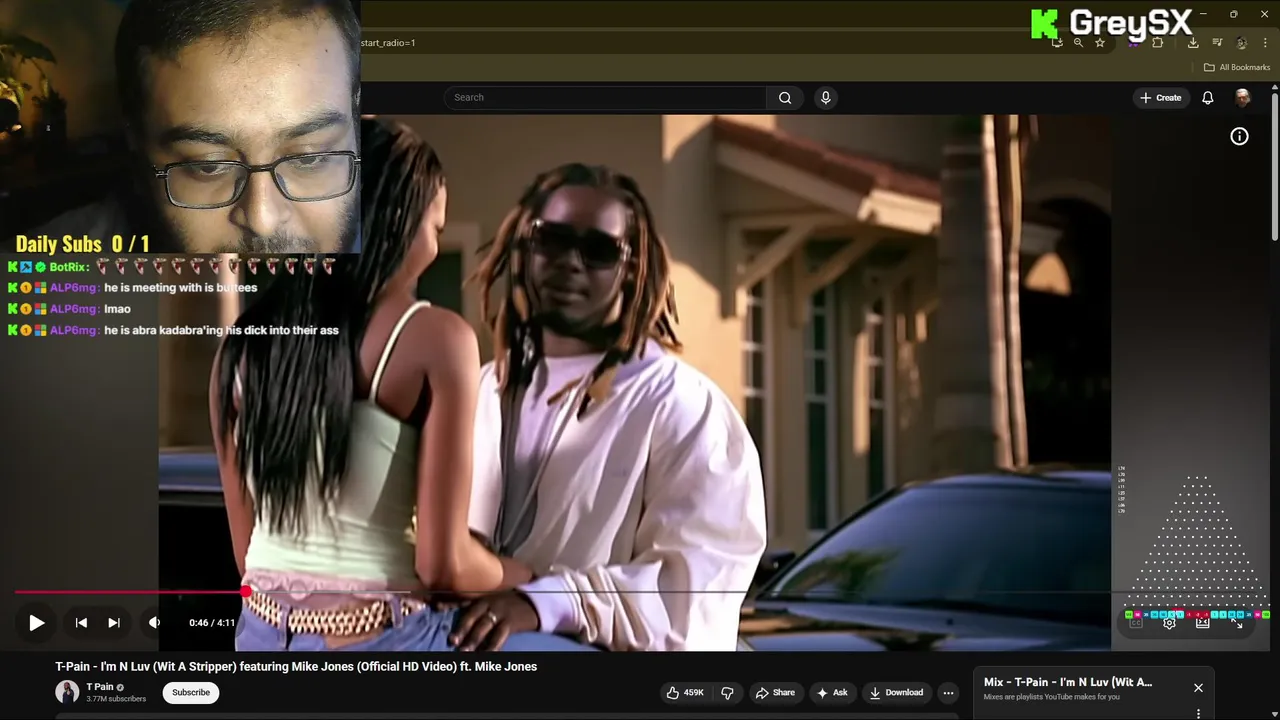Open the browser extensions puzzle icon
This screenshot has height=720, width=1280.
coord(1158,43)
